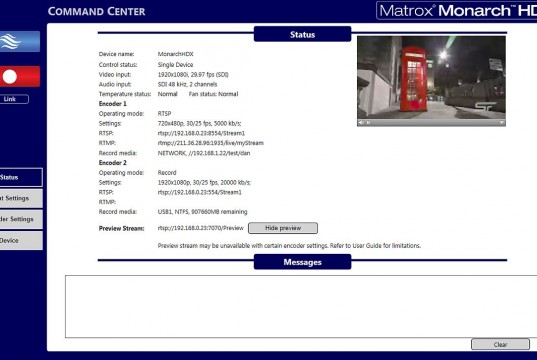Start recording with the red record button
The image size is (537, 360).
[20, 77]
